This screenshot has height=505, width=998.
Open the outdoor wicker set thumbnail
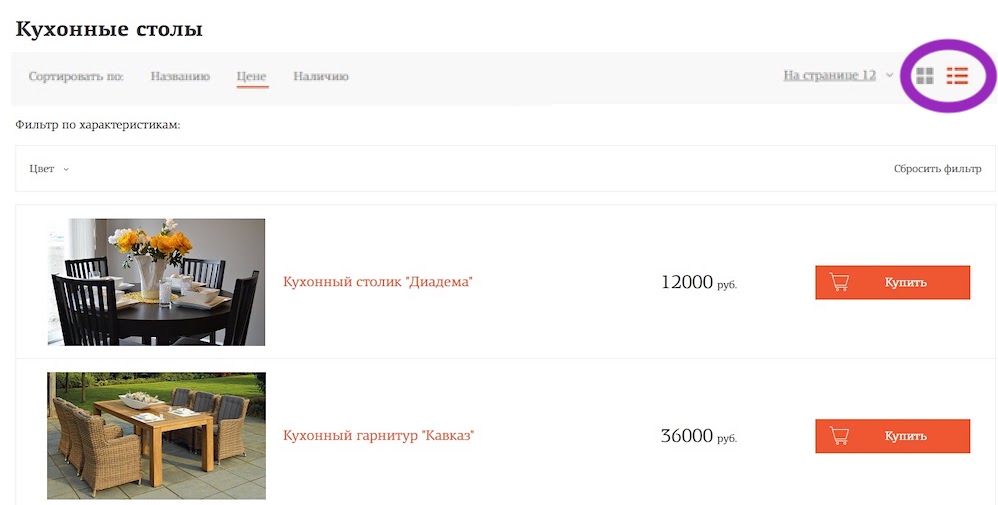[x=157, y=436]
